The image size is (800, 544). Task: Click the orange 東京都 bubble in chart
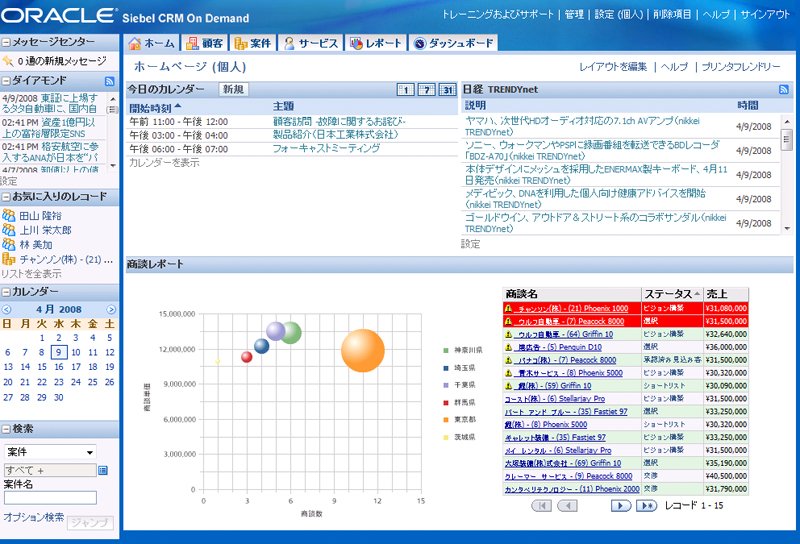pyautogui.click(x=363, y=351)
